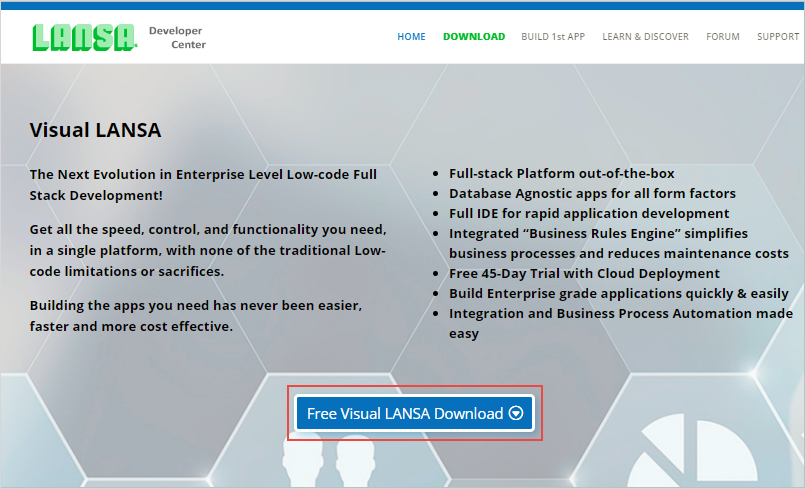Click the down-arrow icon in download button
Viewport: 806px width, 489px height.
click(516, 413)
